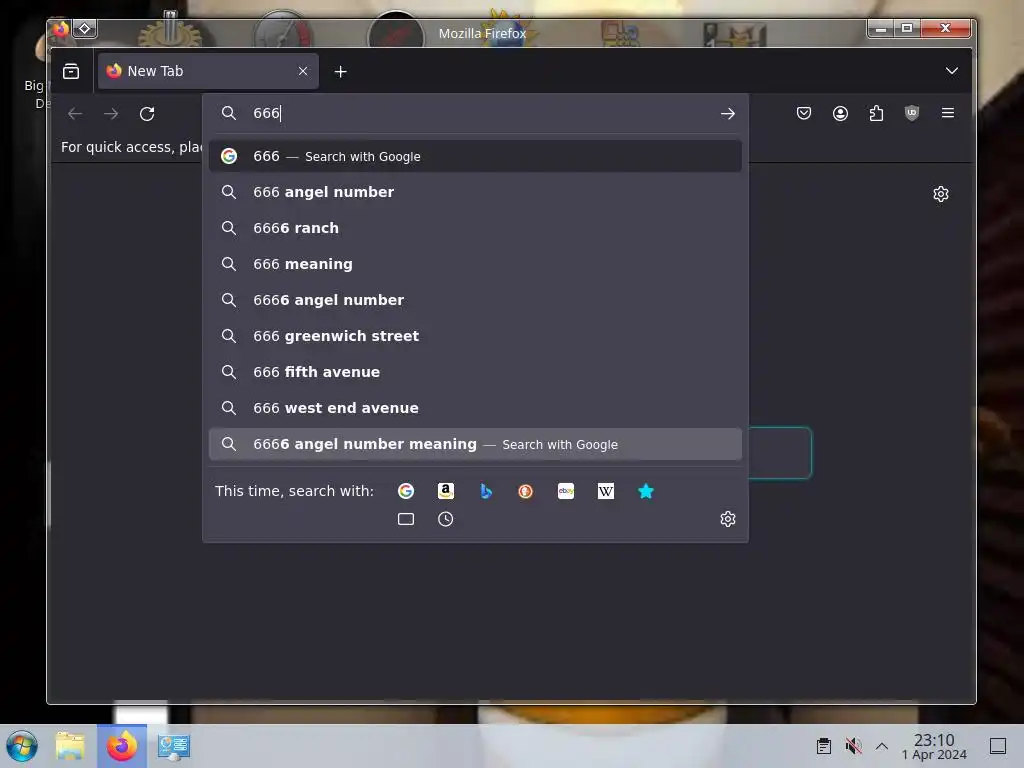The width and height of the screenshot is (1024, 768).
Task: Open the Firefox View icon beside tabs
Action: click(71, 71)
